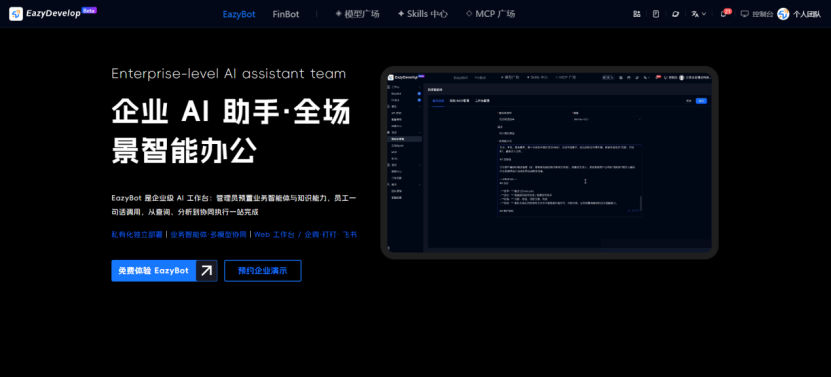This screenshot has height=377, width=831.
Task: Click the blue text 业务智能体·多模型协同
Action: pos(208,234)
